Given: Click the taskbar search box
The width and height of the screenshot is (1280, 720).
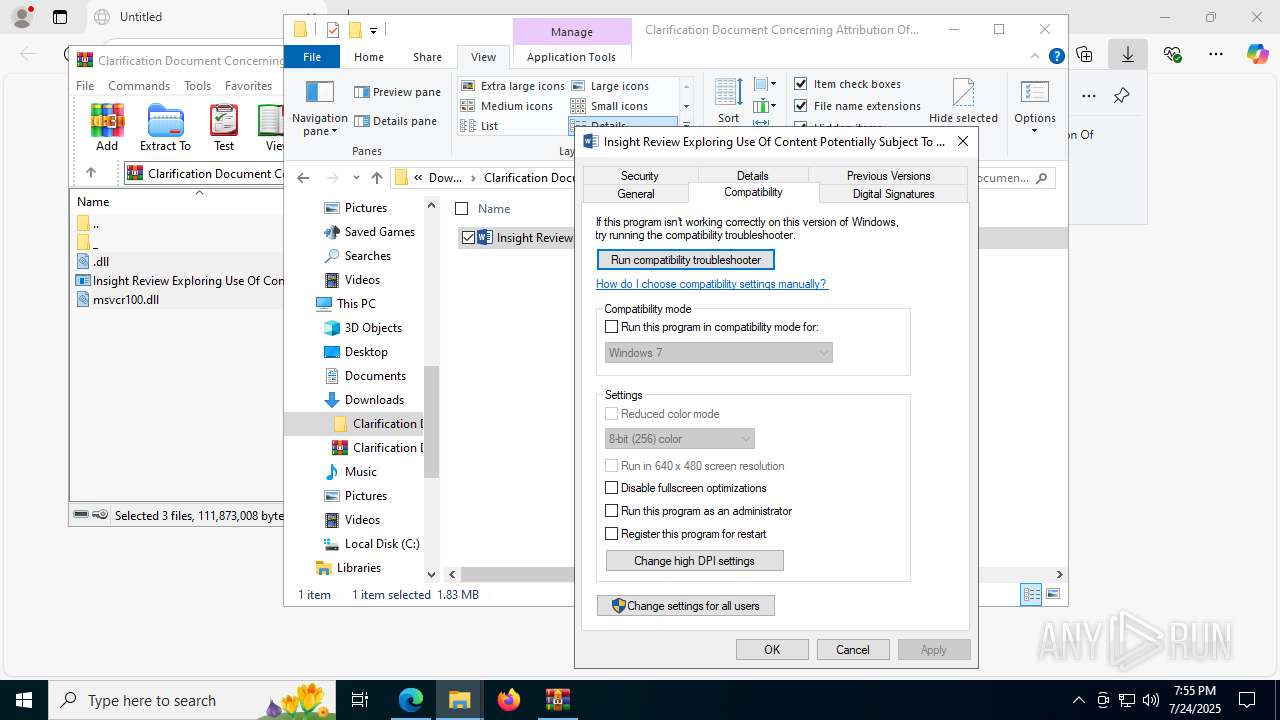Looking at the screenshot, I should tap(192, 700).
